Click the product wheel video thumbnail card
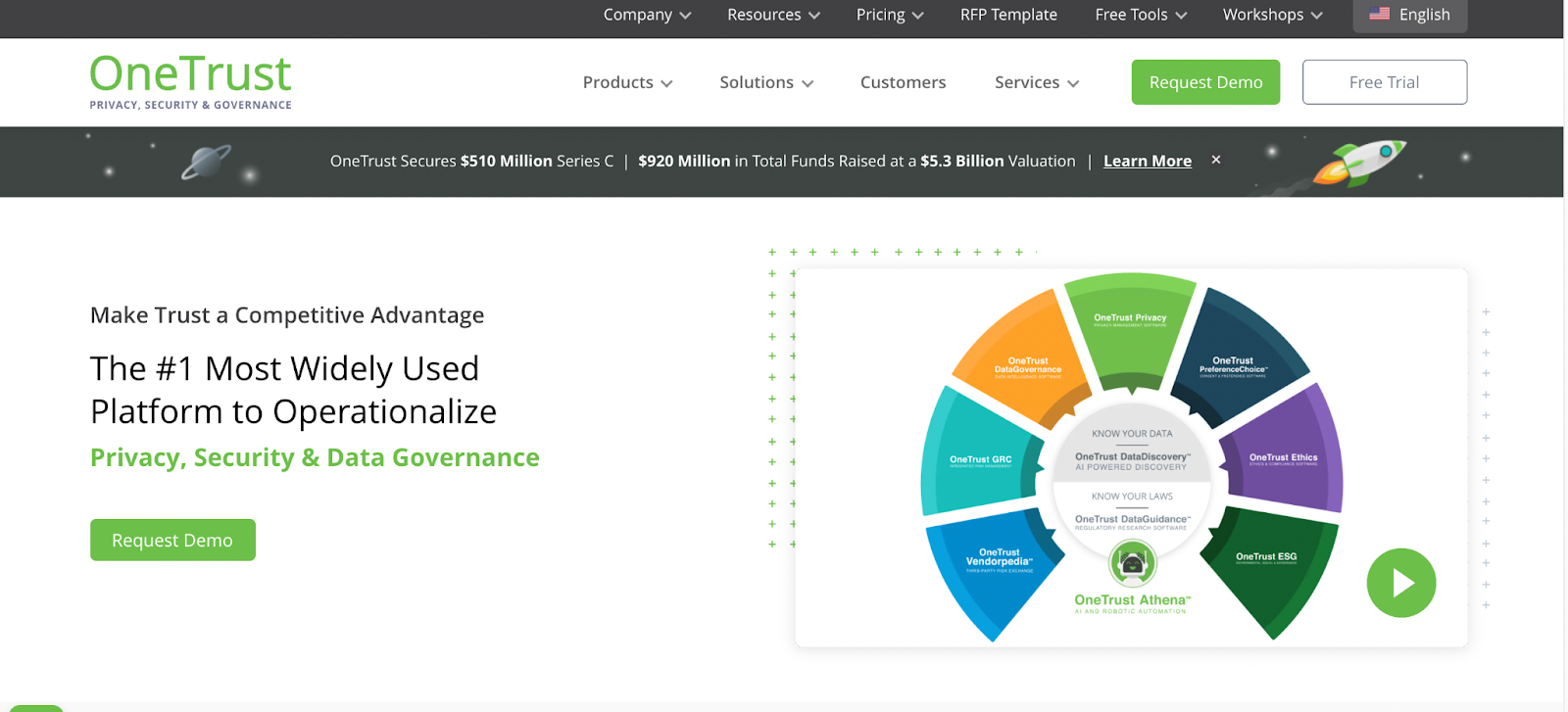Viewport: 1568px width, 712px height. 1131,457
